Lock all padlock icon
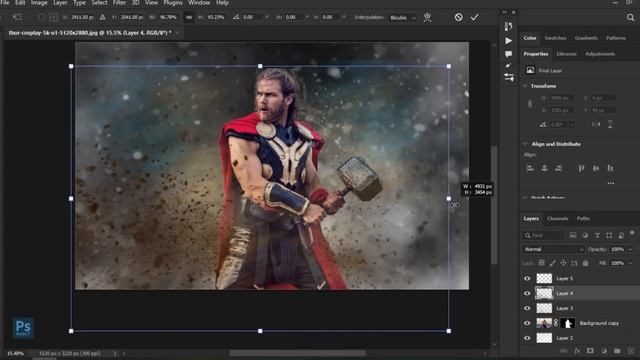 pyautogui.click(x=585, y=263)
